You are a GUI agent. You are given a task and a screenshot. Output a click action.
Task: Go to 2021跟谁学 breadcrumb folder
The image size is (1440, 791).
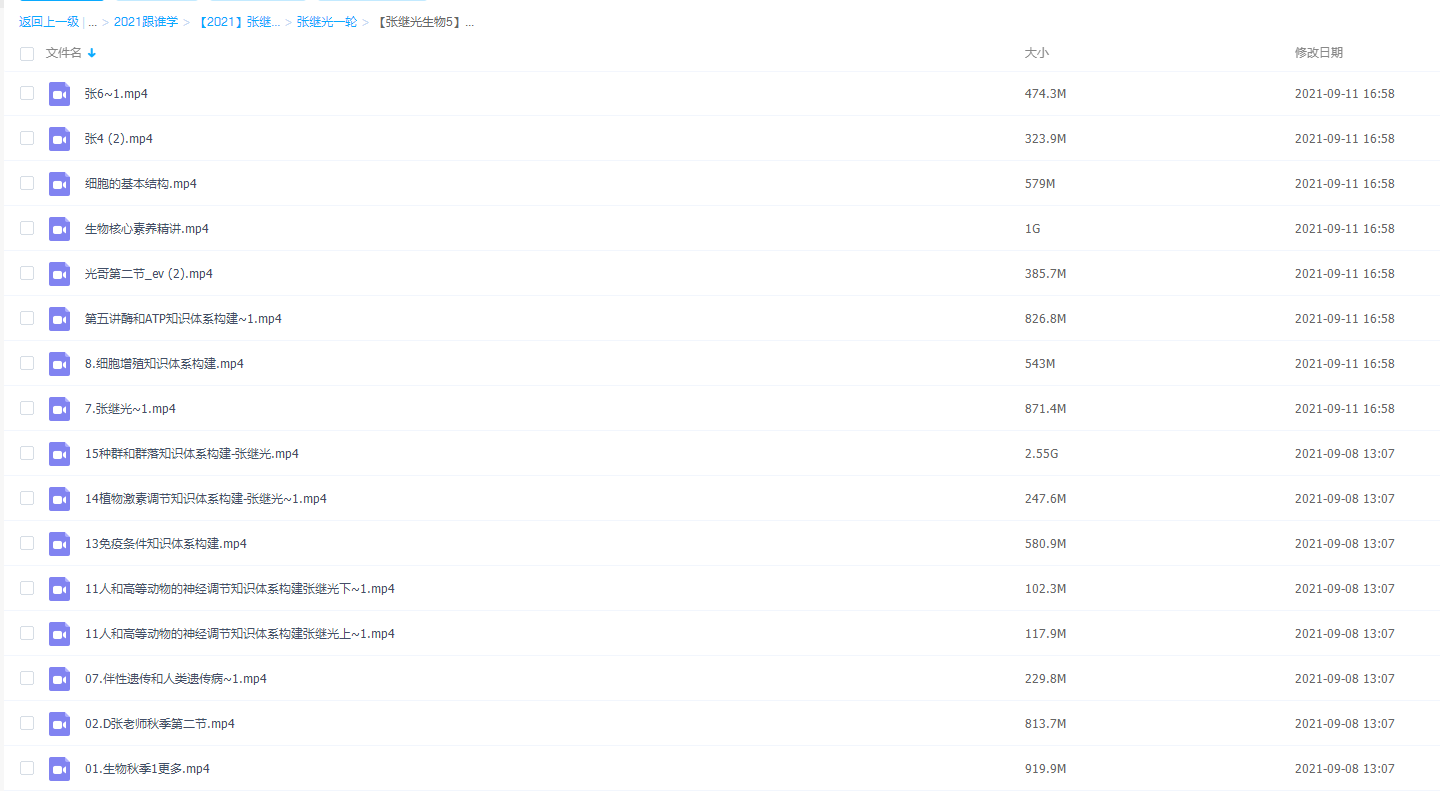[146, 22]
